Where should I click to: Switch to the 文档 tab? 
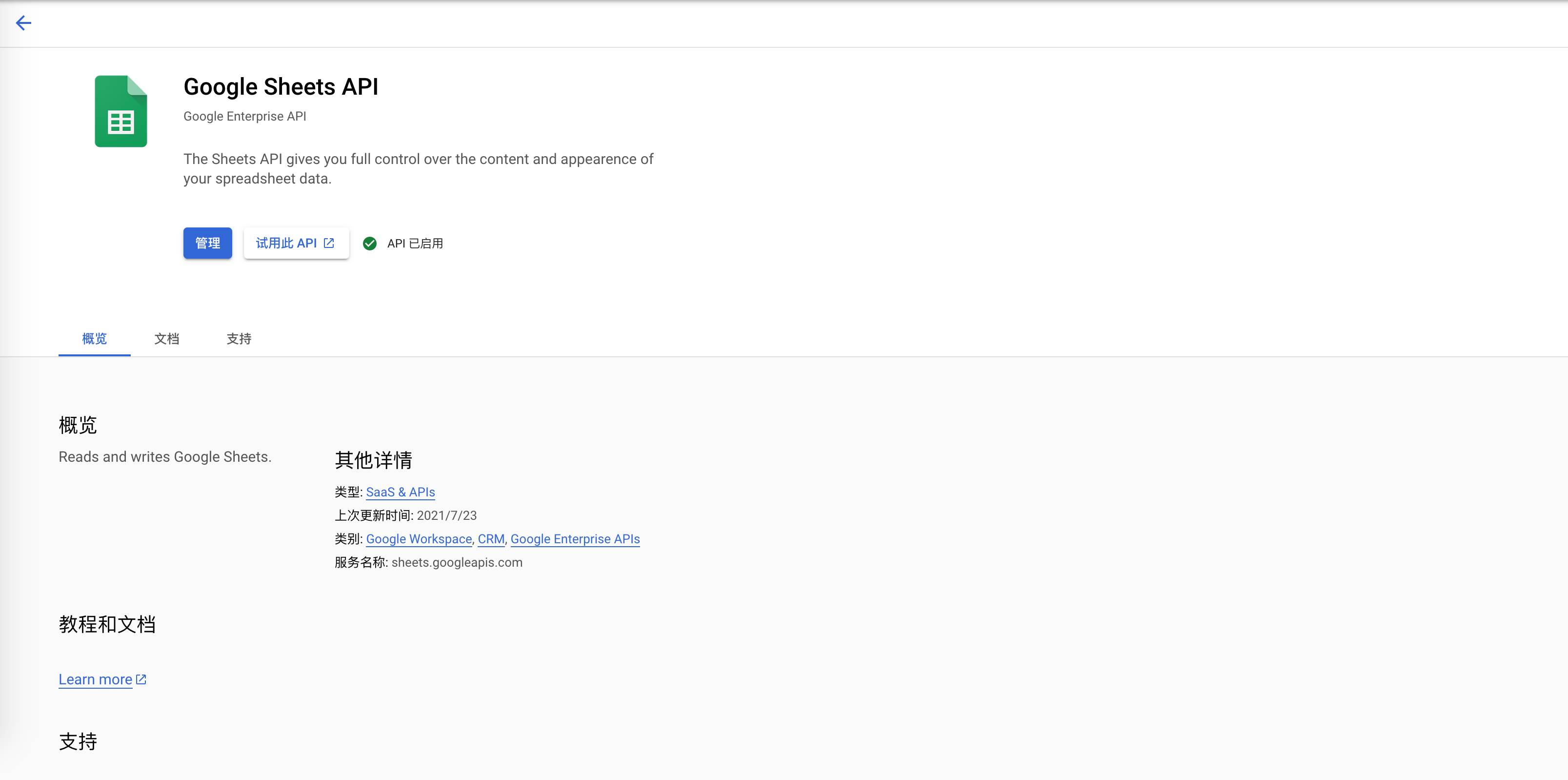pos(167,339)
